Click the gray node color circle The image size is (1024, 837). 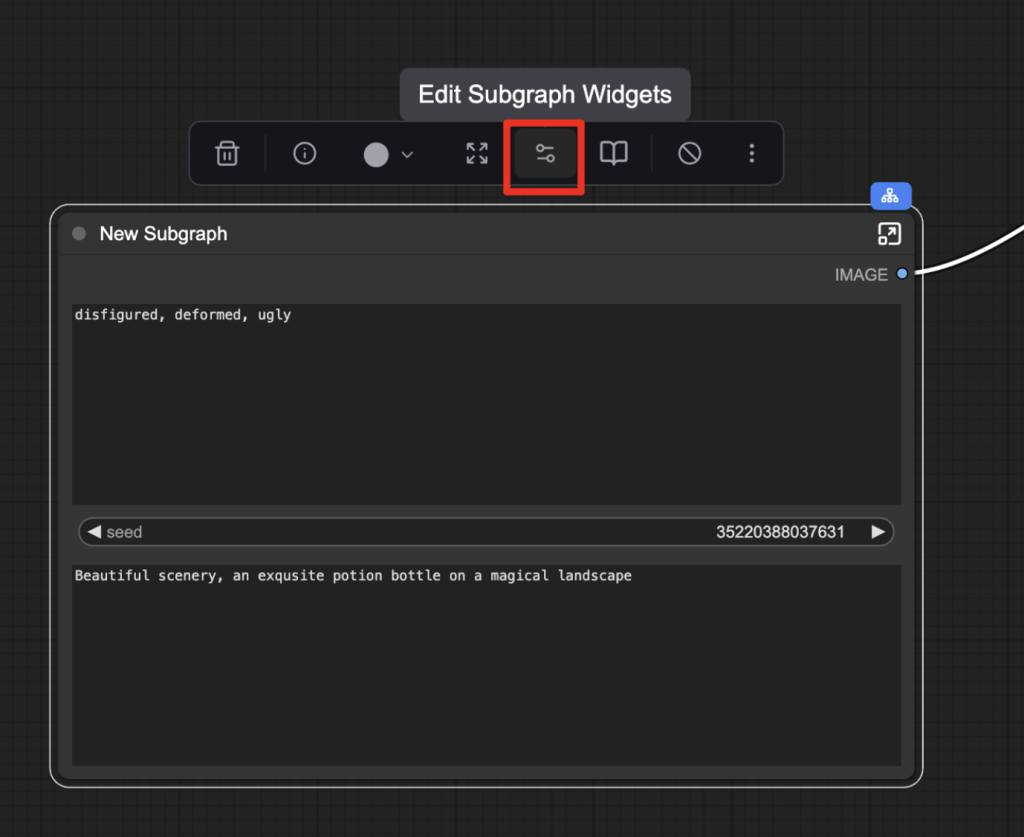point(376,154)
